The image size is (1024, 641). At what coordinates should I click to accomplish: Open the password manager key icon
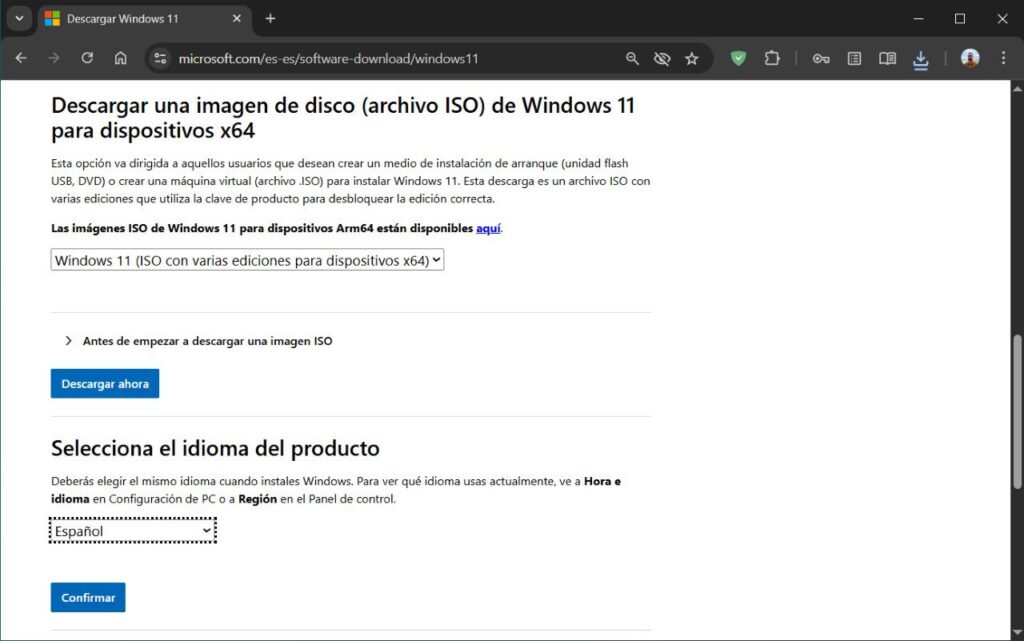click(821, 58)
